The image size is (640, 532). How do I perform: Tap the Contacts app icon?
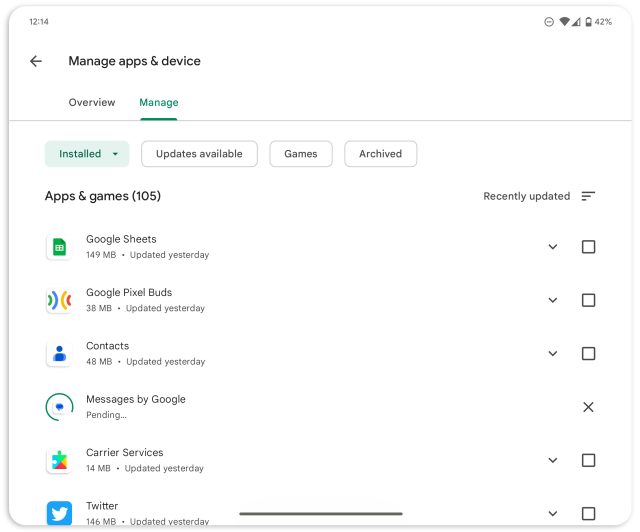tap(59, 354)
